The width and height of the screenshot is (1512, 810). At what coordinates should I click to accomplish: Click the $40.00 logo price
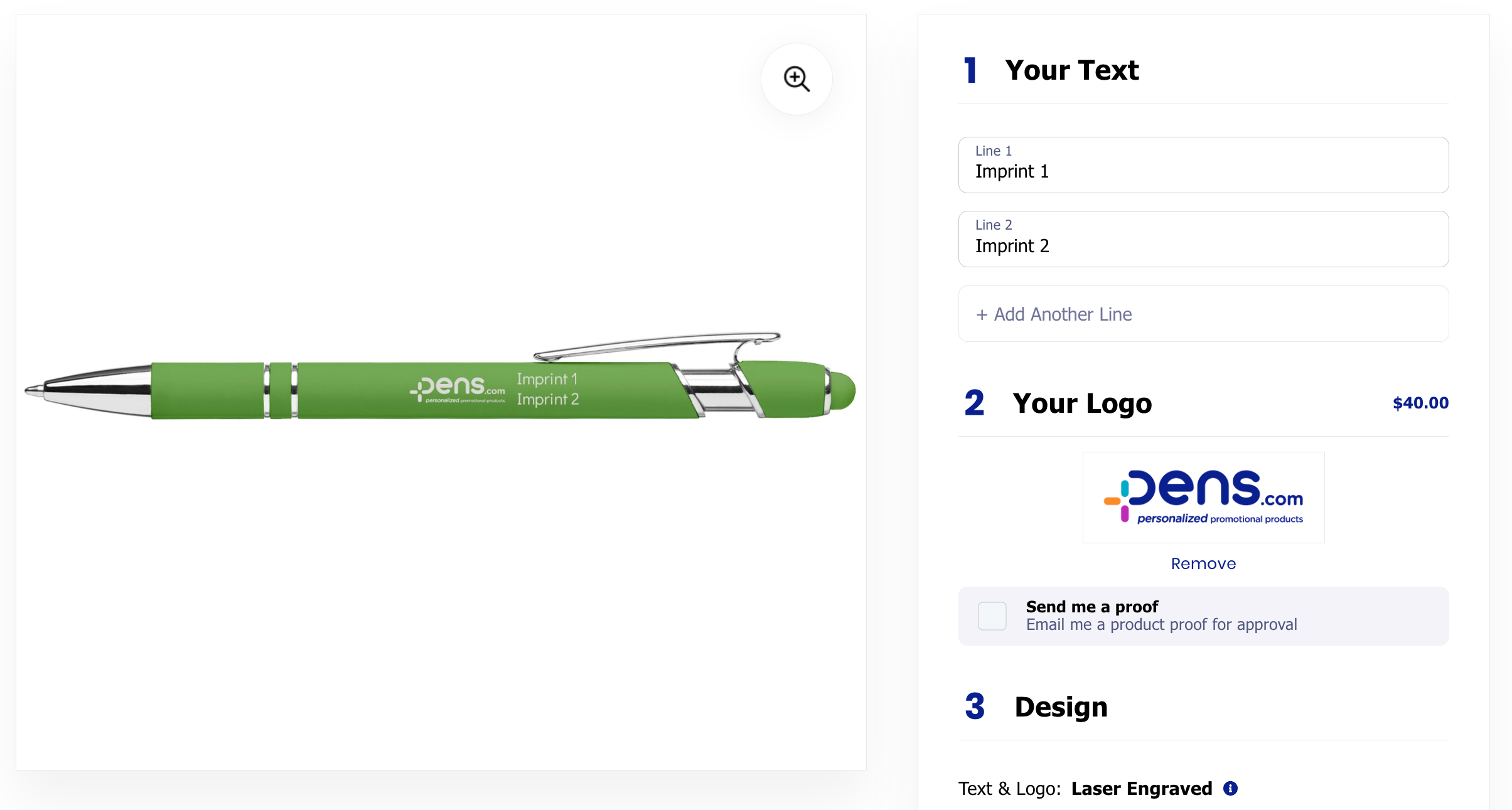(1420, 403)
